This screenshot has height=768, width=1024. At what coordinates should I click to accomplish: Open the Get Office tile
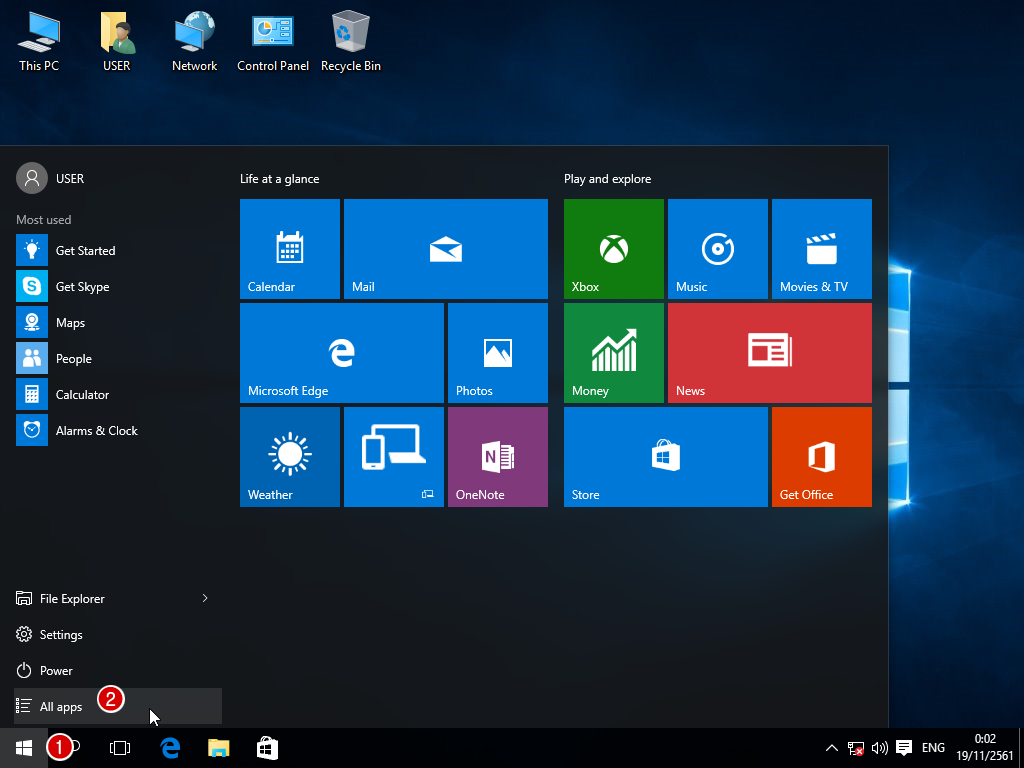[x=821, y=456]
